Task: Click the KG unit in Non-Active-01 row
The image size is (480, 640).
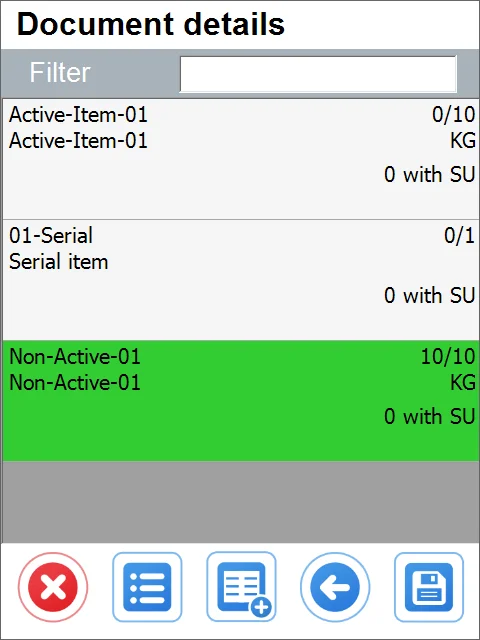Action: 463,382
